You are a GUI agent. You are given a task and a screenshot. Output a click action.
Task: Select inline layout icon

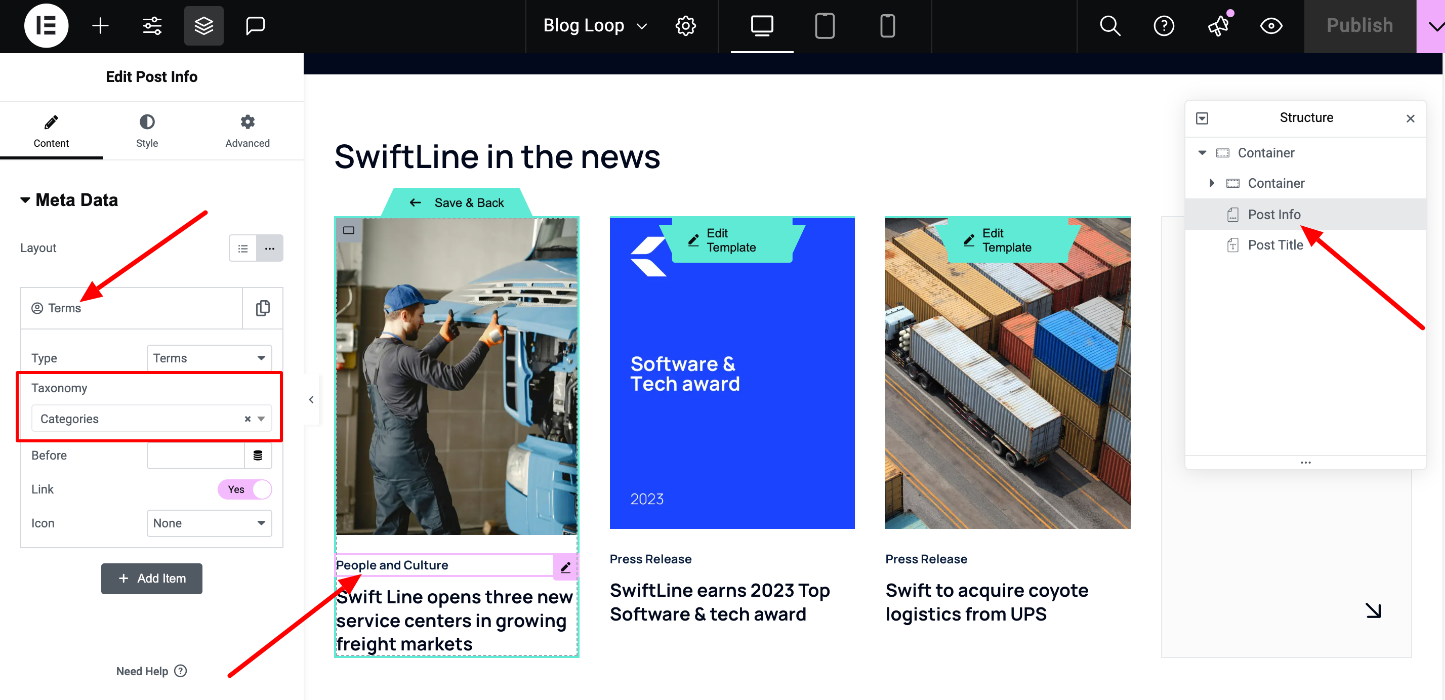[270, 248]
